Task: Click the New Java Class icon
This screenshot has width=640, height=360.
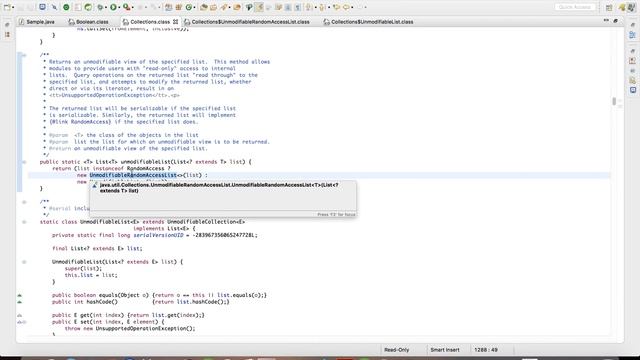Action: [x=189, y=7]
